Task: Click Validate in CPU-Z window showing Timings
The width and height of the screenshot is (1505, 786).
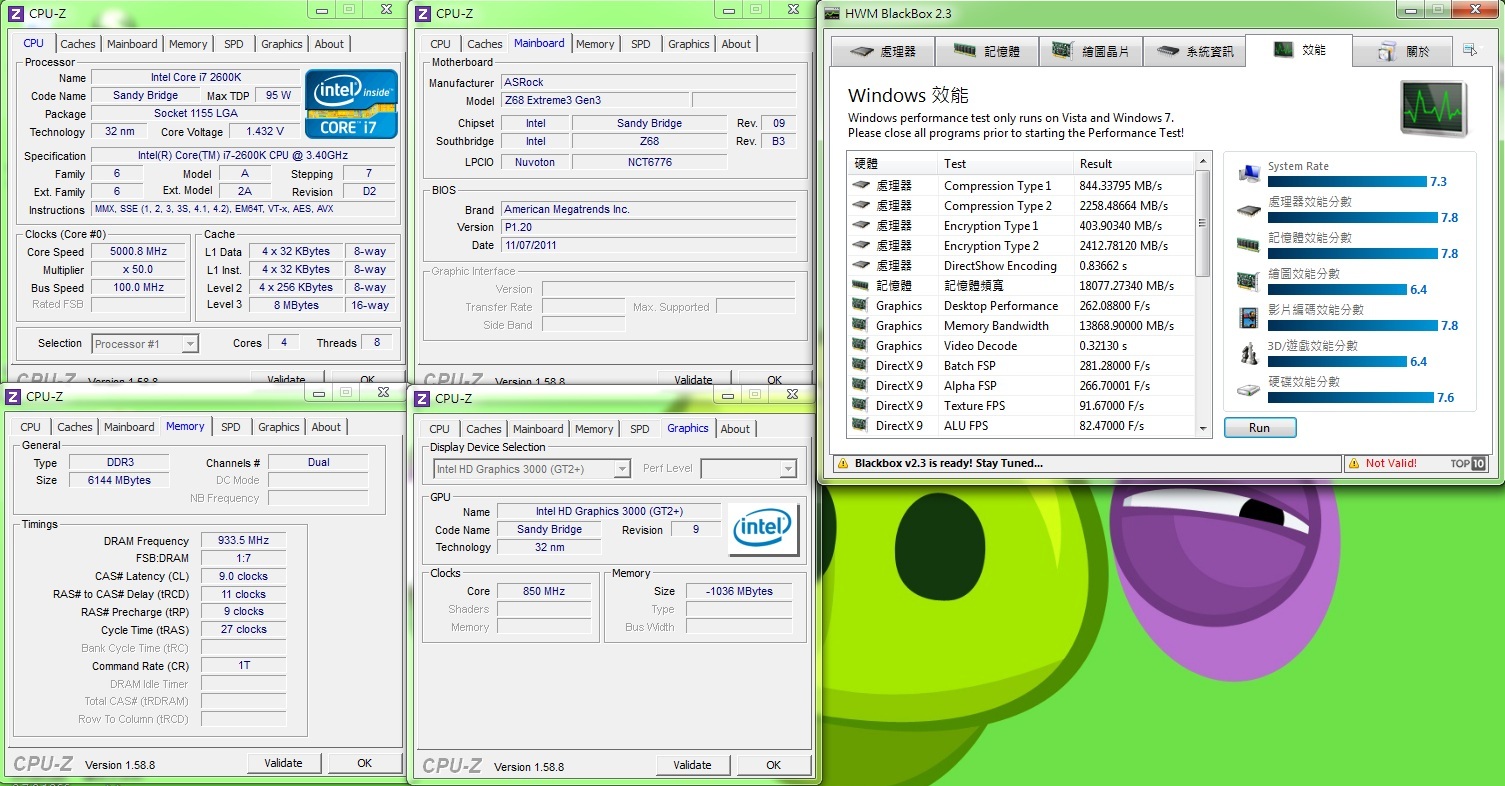Action: coord(283,763)
